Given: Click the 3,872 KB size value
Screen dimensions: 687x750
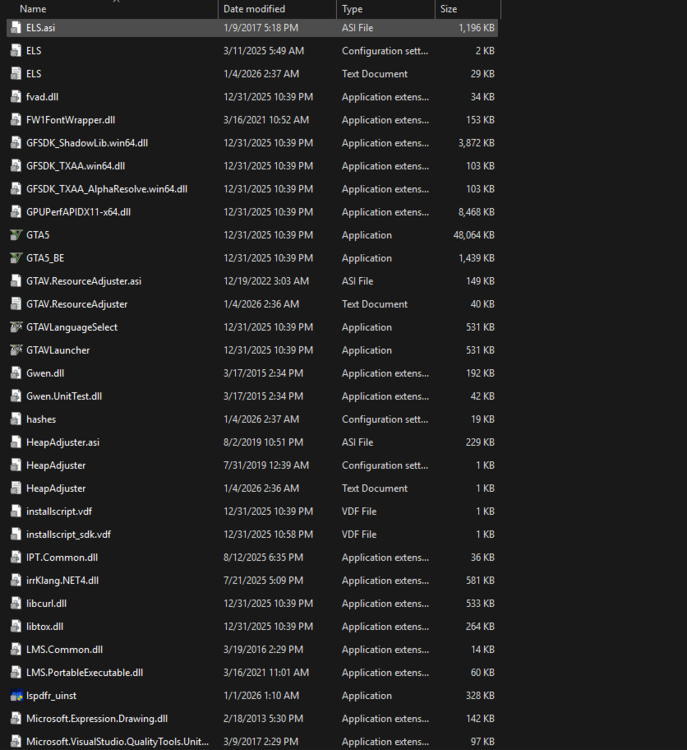Looking at the screenshot, I should tap(476, 143).
